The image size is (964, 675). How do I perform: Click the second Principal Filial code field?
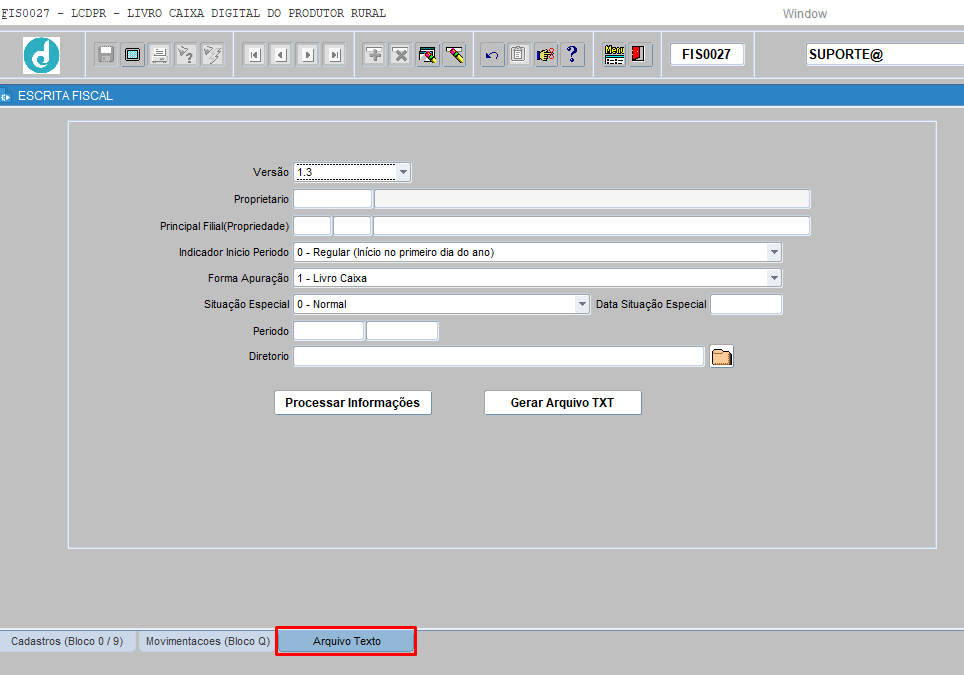352,226
